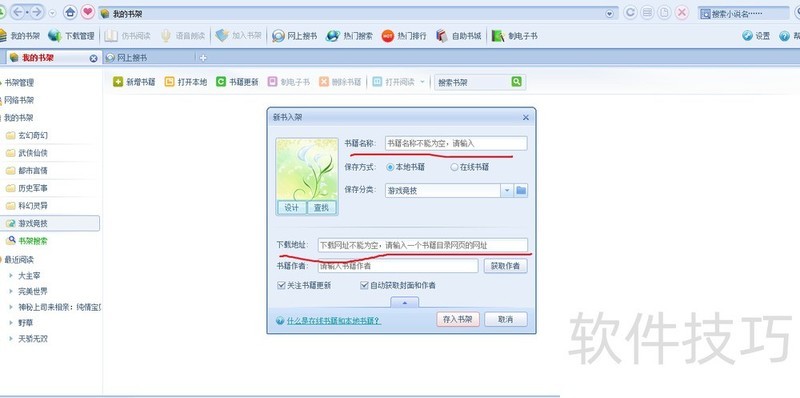
Task: Expand 野草 recent item
Action: coord(11,322)
